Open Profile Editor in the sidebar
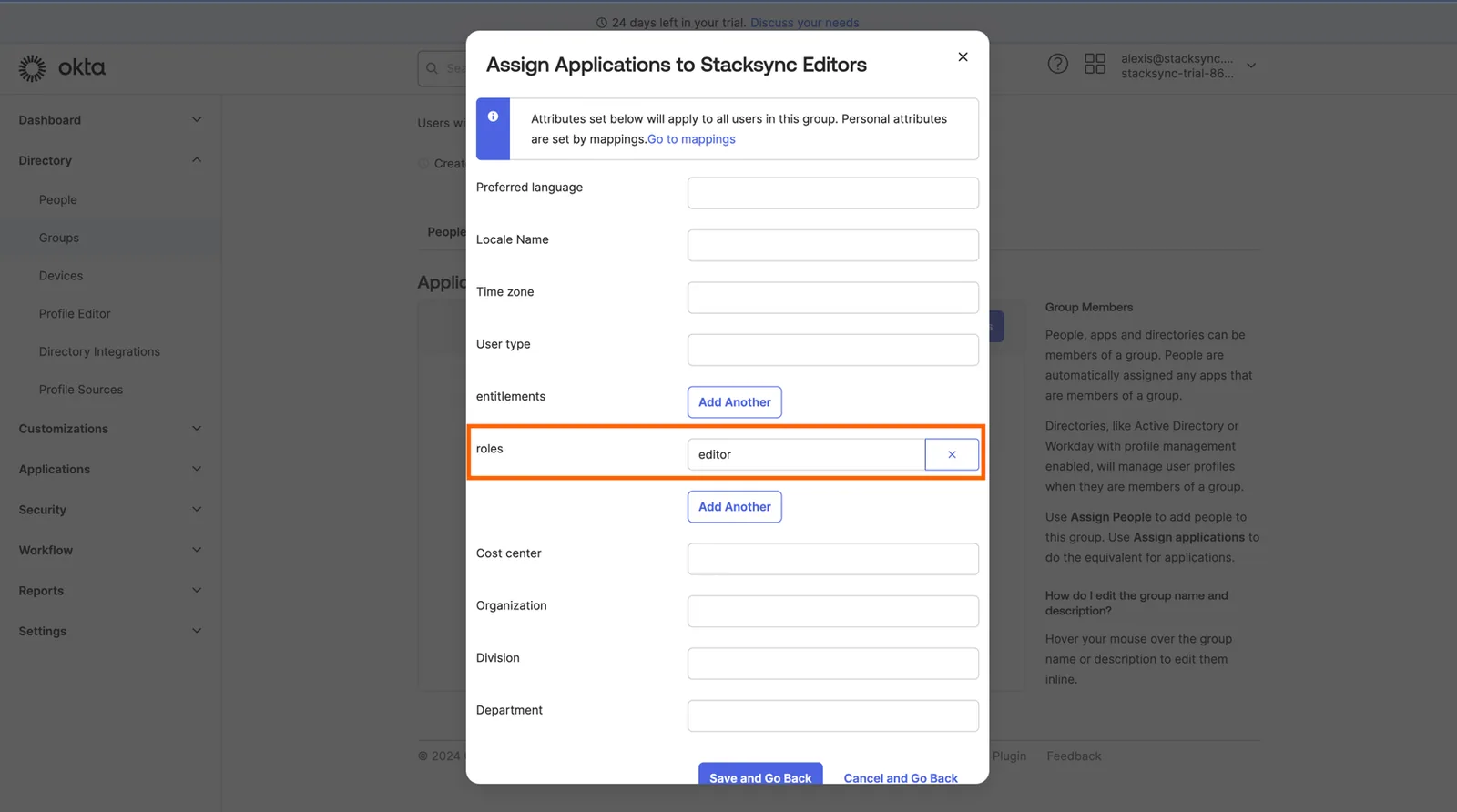This screenshot has height=812, width=1457. [x=75, y=313]
